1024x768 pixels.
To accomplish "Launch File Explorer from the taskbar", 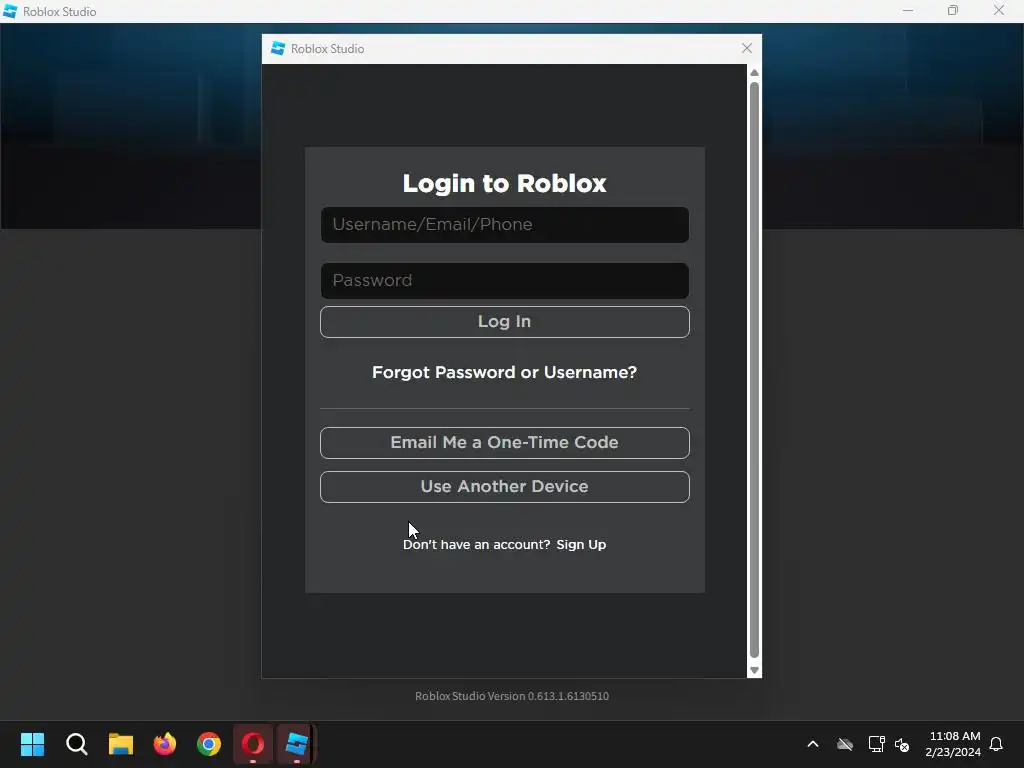I will [x=121, y=744].
